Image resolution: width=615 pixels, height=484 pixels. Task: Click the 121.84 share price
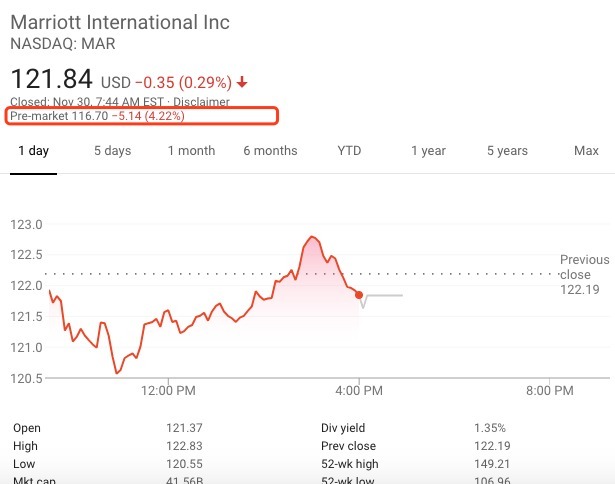click(51, 79)
